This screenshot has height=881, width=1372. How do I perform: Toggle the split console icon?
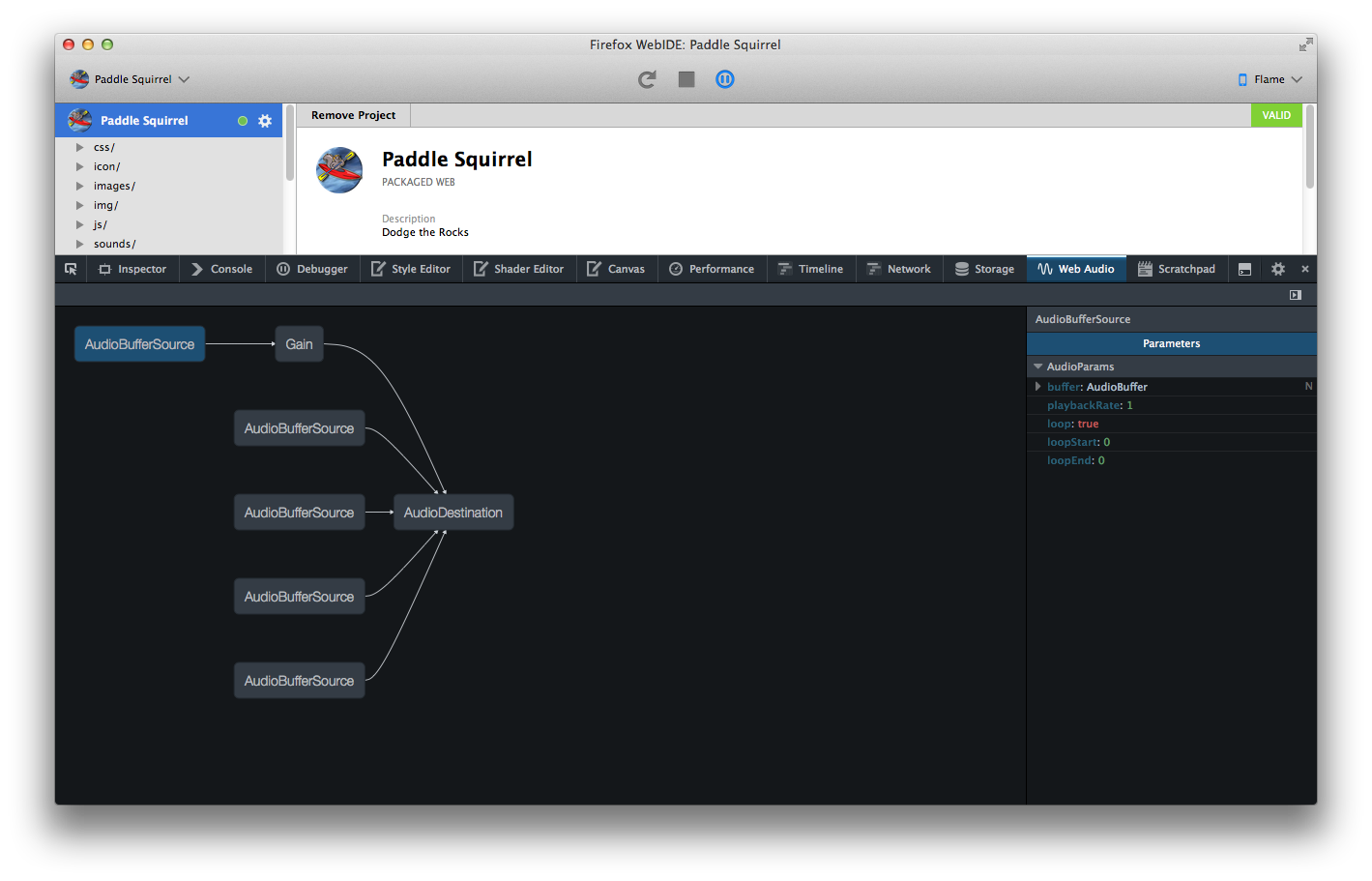tap(1244, 269)
